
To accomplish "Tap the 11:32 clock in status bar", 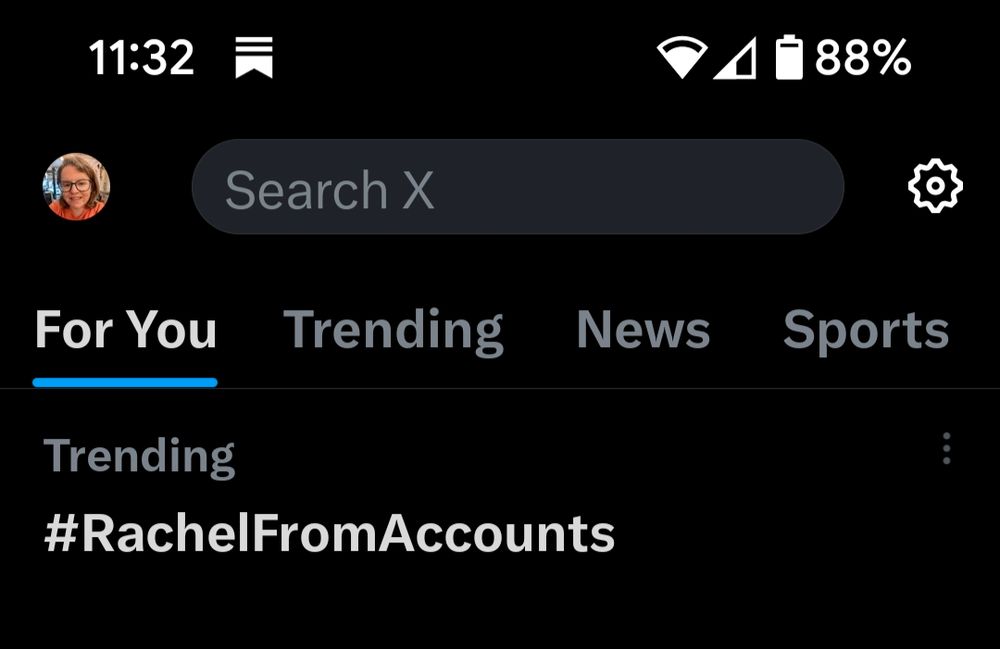I will pyautogui.click(x=141, y=58).
